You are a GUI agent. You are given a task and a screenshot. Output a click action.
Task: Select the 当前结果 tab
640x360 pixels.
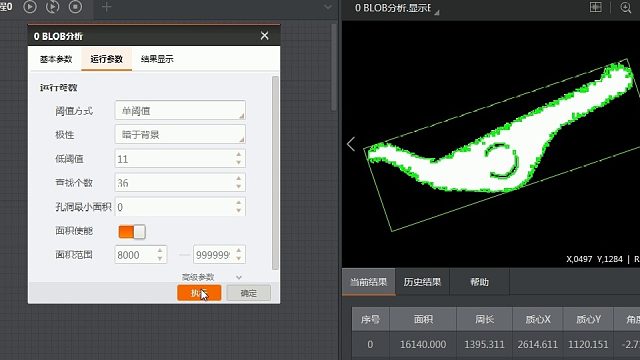(369, 282)
